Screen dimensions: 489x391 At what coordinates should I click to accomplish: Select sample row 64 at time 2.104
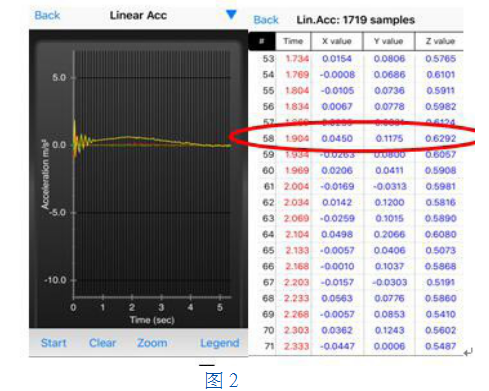[356, 234]
